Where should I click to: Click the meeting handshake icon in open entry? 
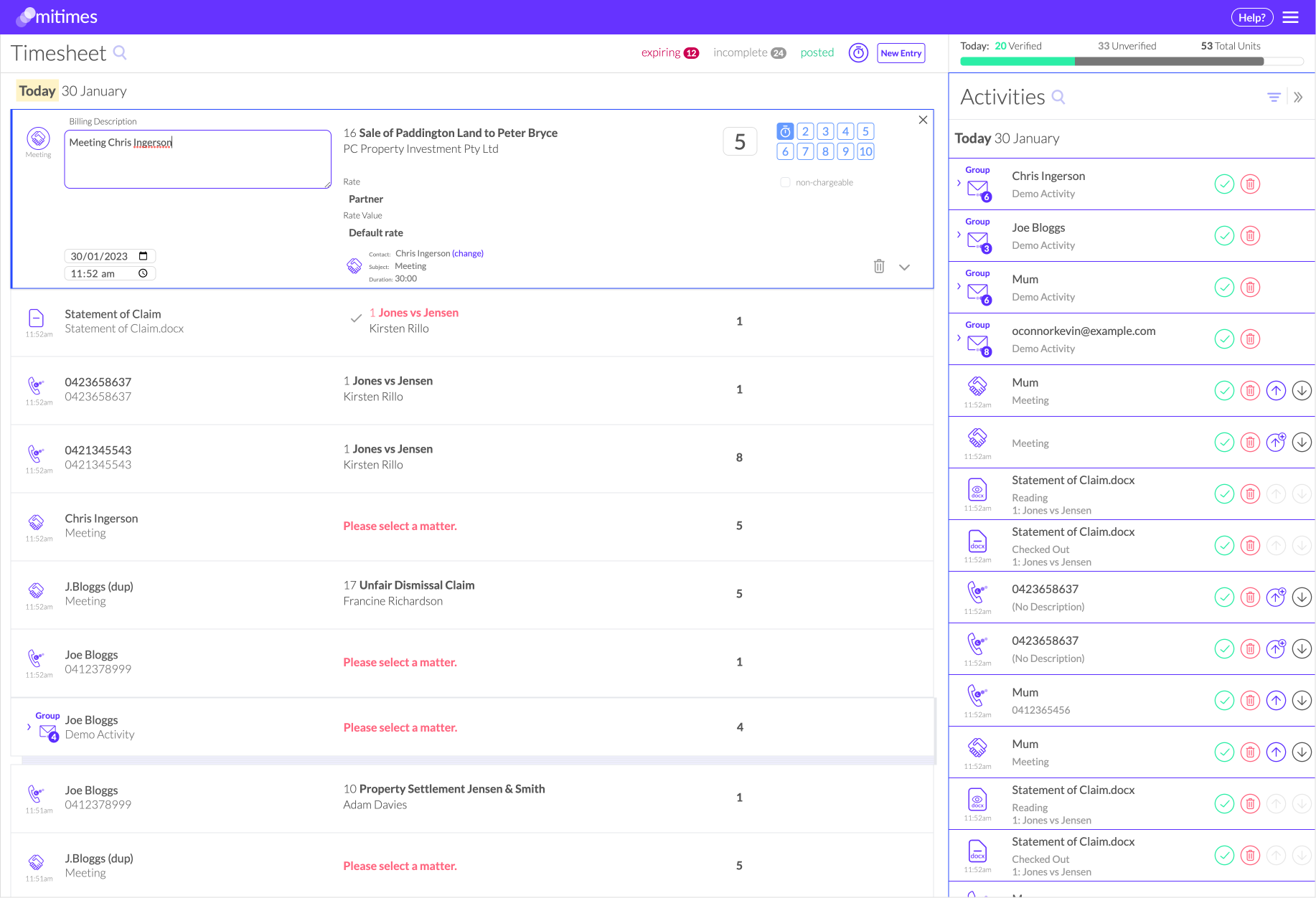point(38,137)
